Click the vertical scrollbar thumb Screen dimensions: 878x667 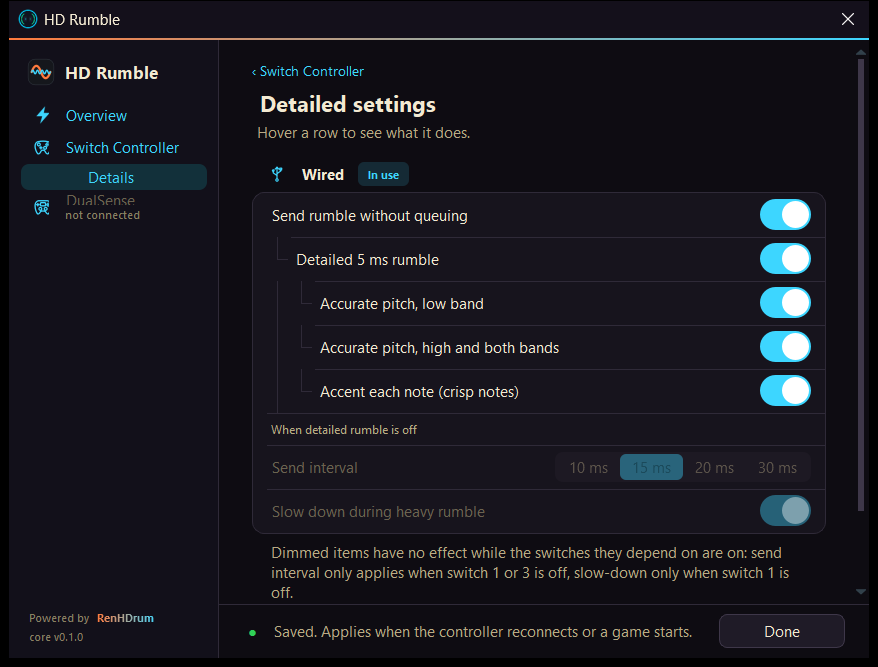pyautogui.click(x=861, y=284)
